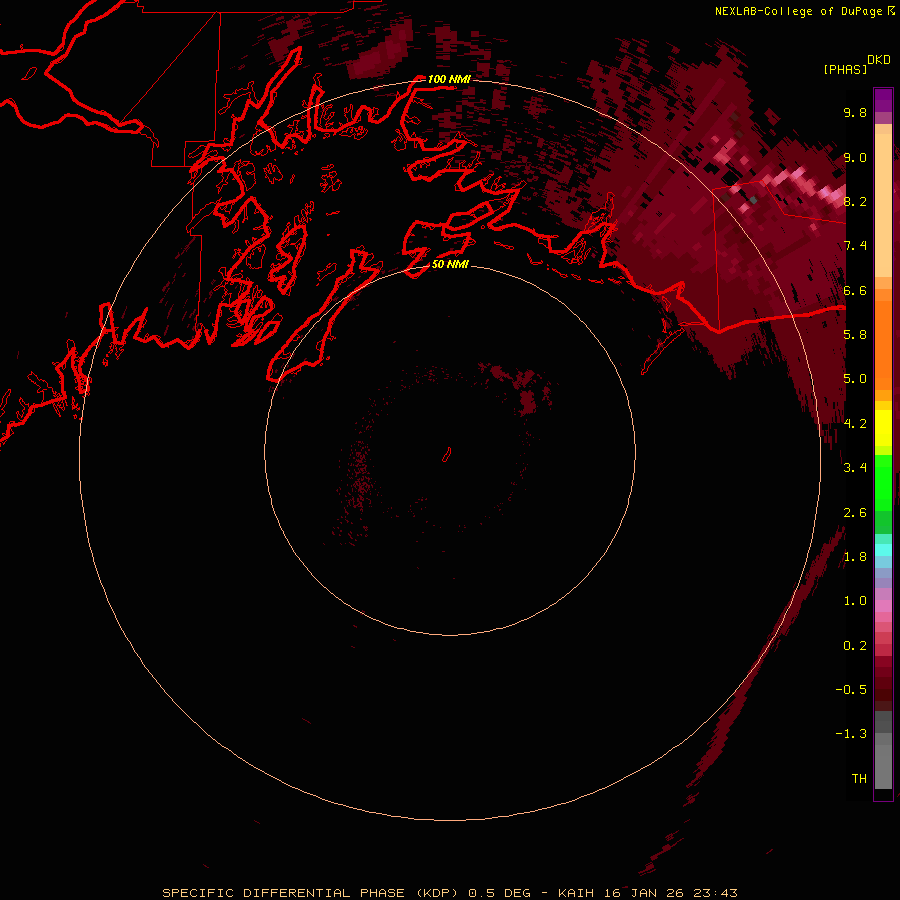The height and width of the screenshot is (900, 900).
Task: Click the [PHAS] units label
Action: pos(845,69)
